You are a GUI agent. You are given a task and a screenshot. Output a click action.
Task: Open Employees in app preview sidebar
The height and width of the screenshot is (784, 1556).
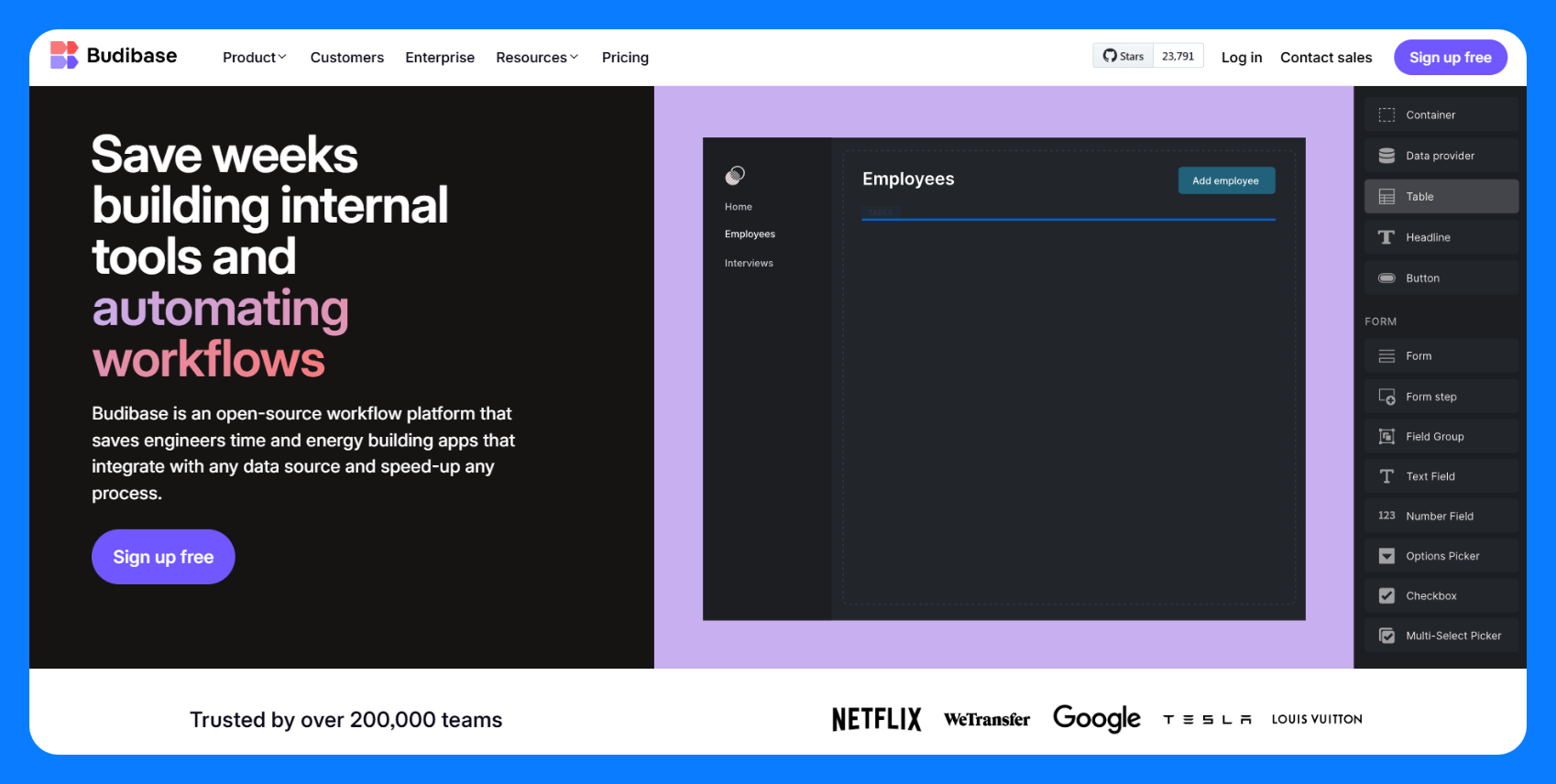tap(750, 234)
